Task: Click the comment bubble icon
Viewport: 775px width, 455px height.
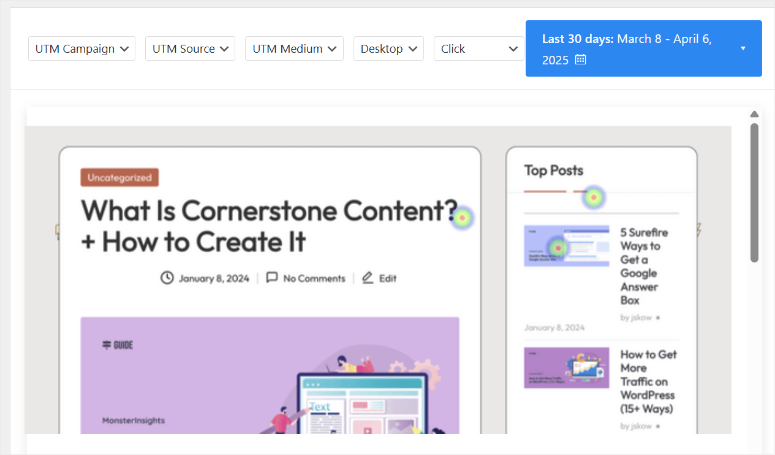Action: click(272, 278)
